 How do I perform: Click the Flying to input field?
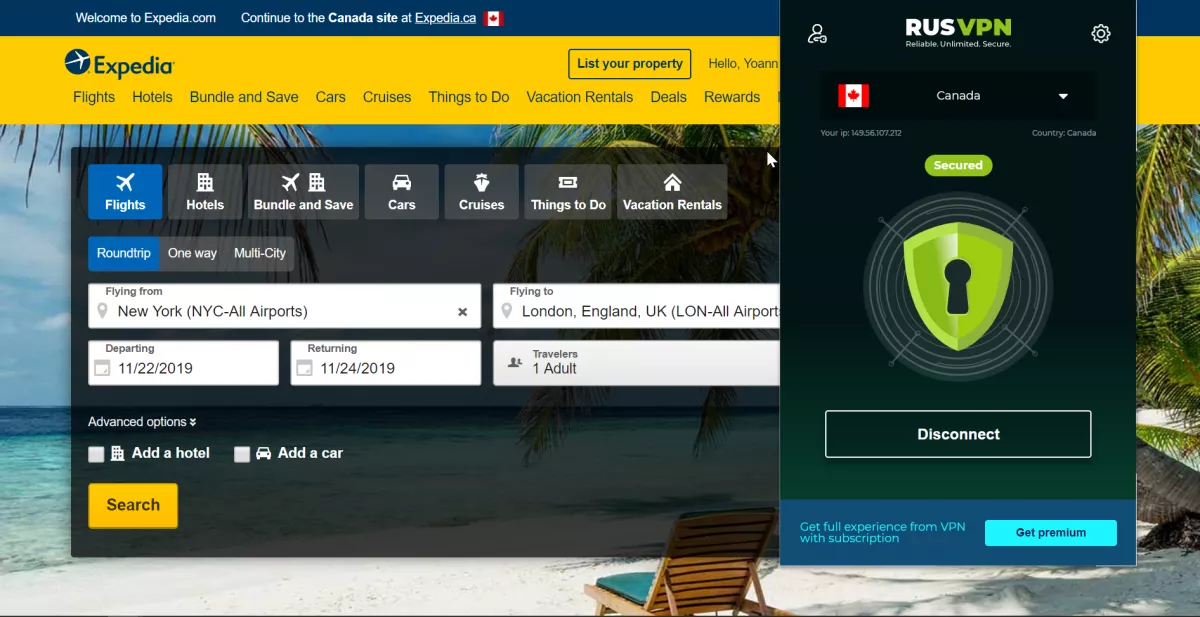[637, 306]
